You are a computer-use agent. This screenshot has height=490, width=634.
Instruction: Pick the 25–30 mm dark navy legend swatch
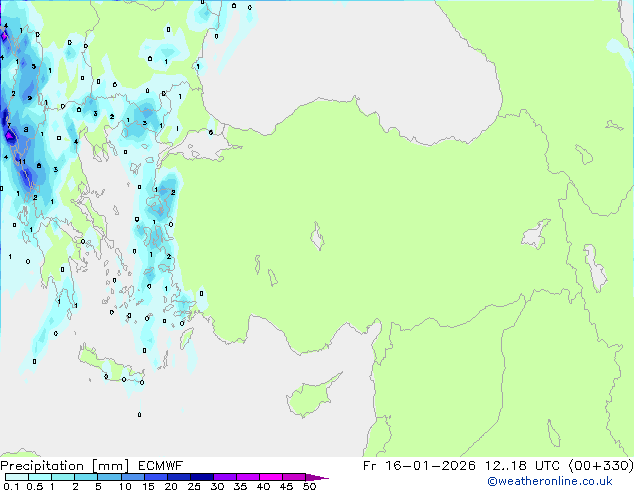[x=202, y=477]
